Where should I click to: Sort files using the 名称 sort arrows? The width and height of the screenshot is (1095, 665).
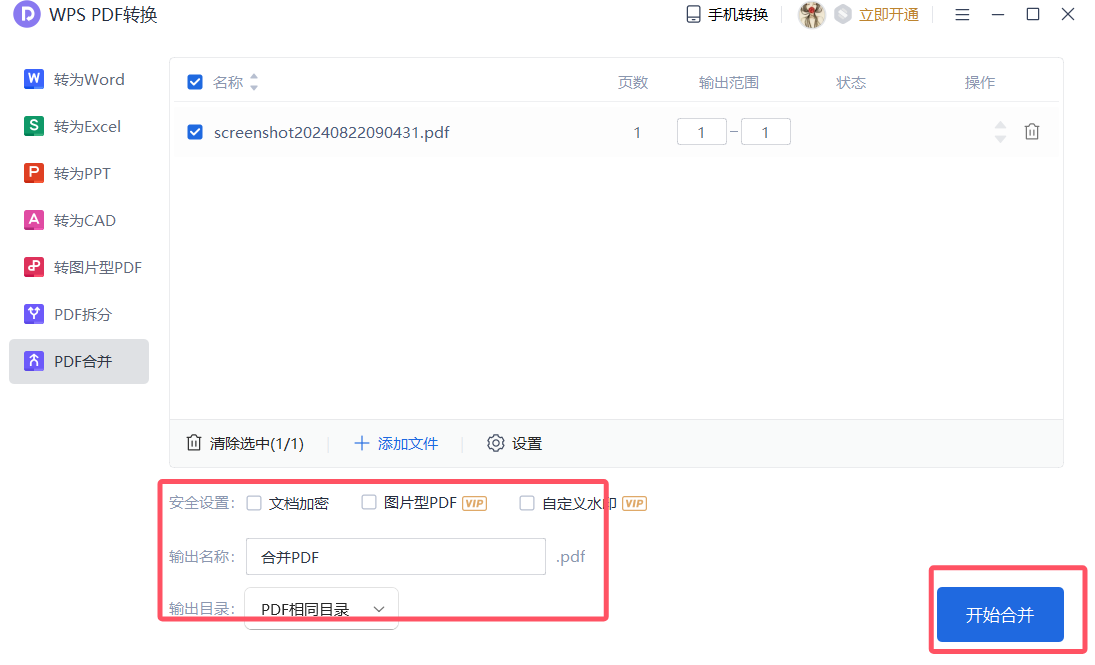click(254, 83)
